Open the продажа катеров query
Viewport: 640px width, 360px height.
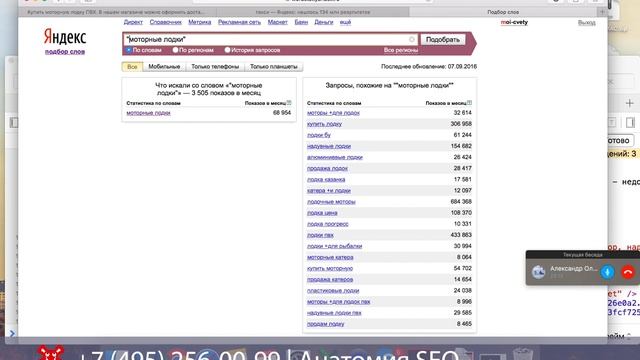click(330, 280)
